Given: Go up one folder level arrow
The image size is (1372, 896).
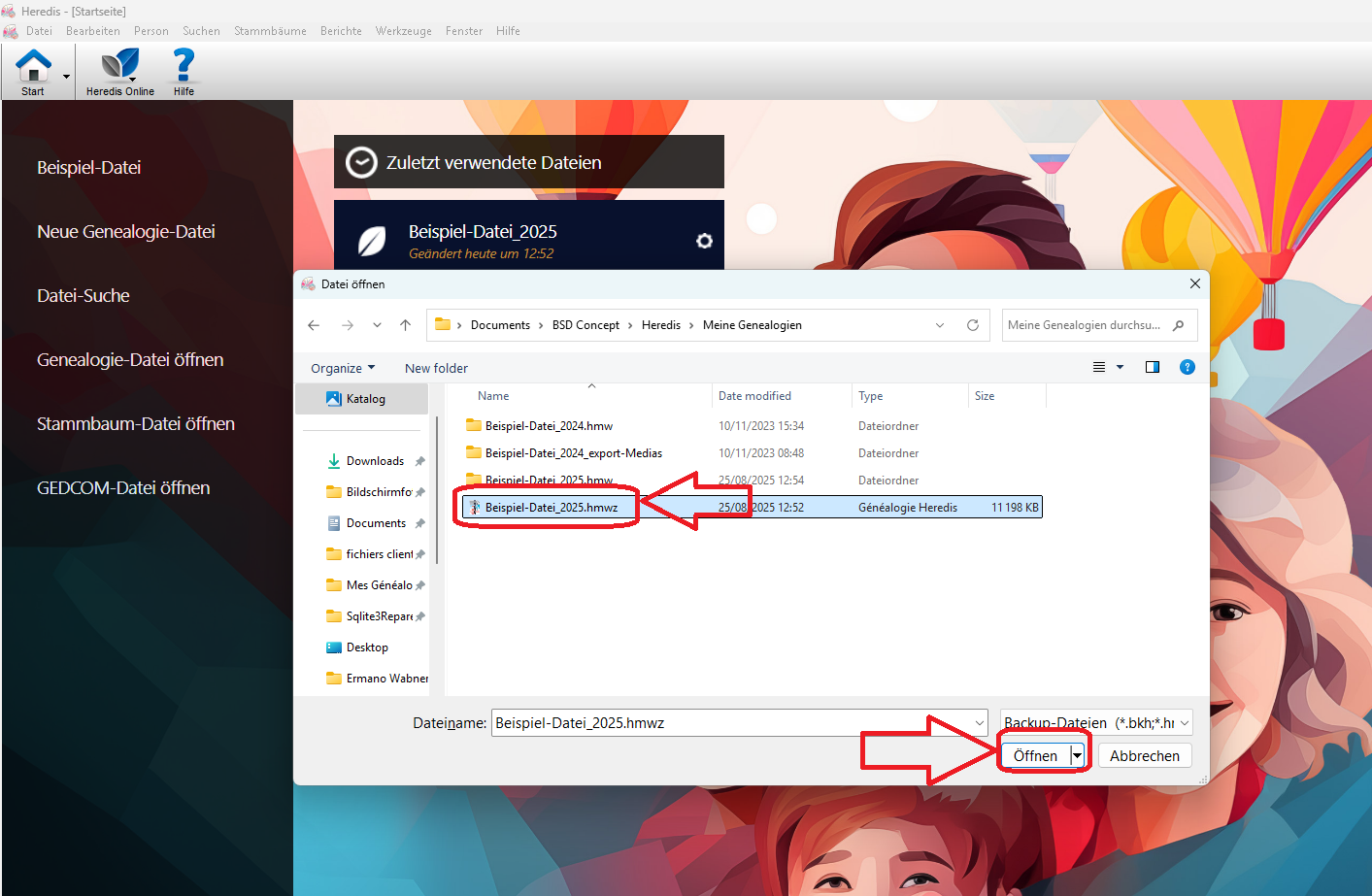Looking at the screenshot, I should coord(406,325).
